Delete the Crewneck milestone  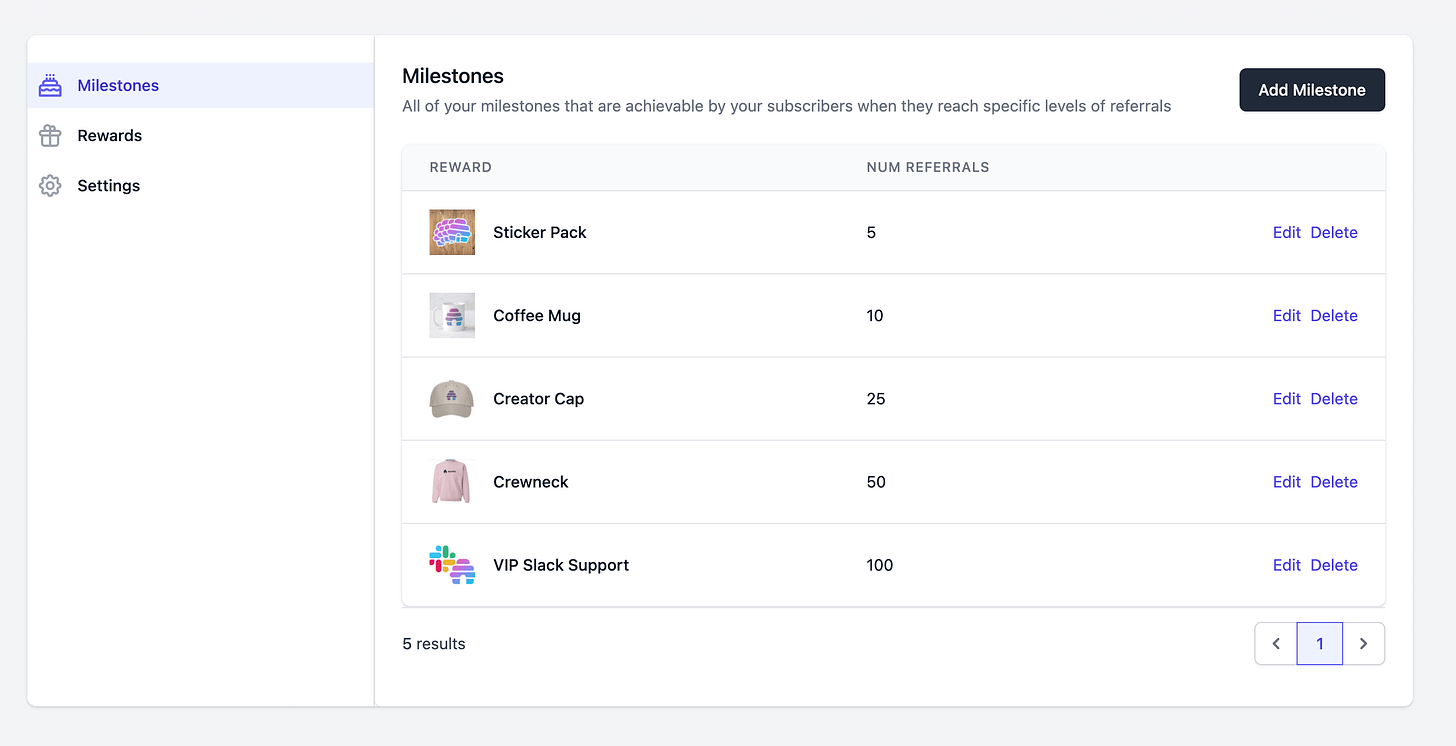1334,481
